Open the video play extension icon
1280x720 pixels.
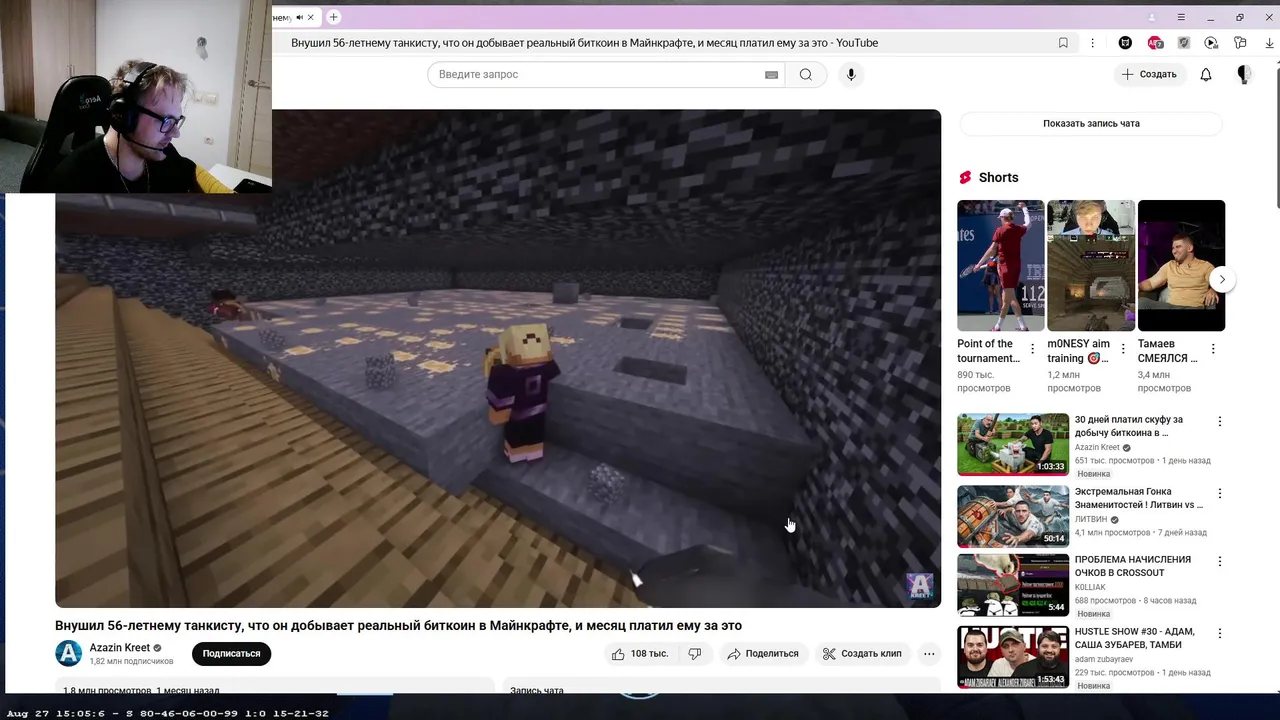[x=1211, y=43]
